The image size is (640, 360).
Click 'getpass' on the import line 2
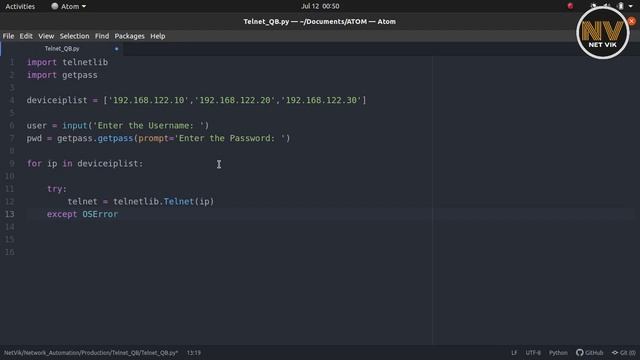tap(80, 75)
